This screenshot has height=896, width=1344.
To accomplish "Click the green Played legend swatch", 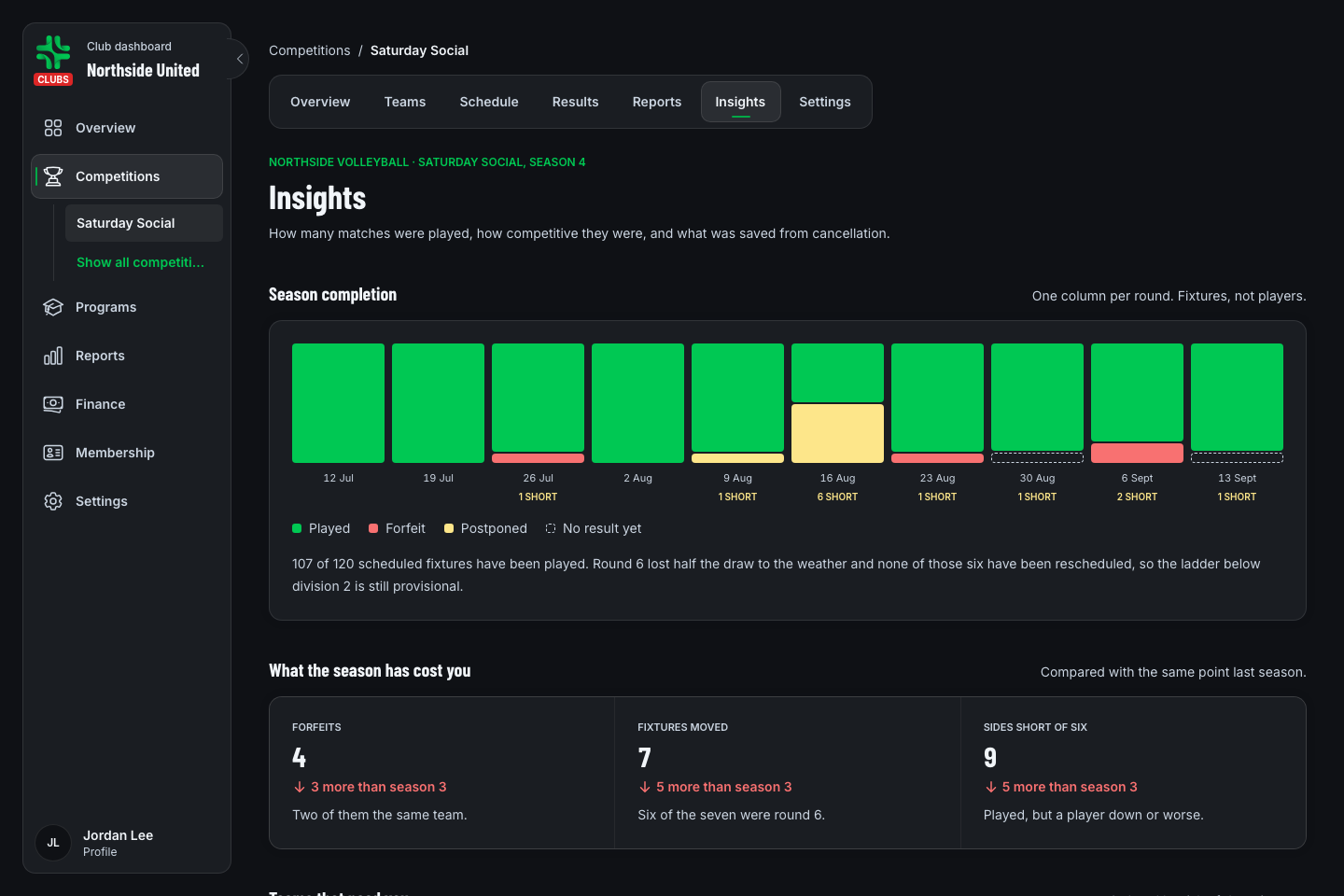I will pos(297,528).
